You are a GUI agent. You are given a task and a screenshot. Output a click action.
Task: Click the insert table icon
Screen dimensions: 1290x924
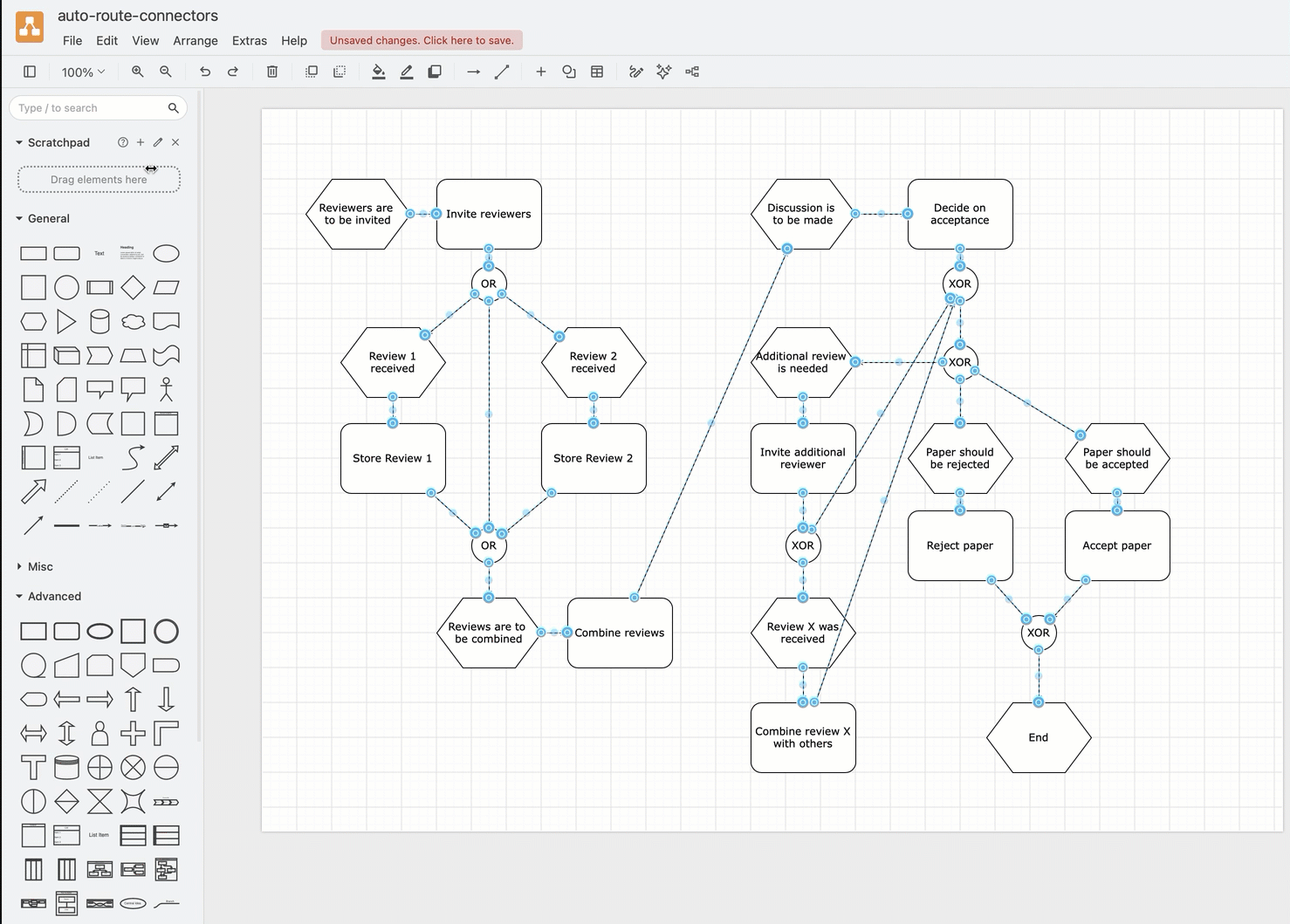pyautogui.click(x=597, y=72)
